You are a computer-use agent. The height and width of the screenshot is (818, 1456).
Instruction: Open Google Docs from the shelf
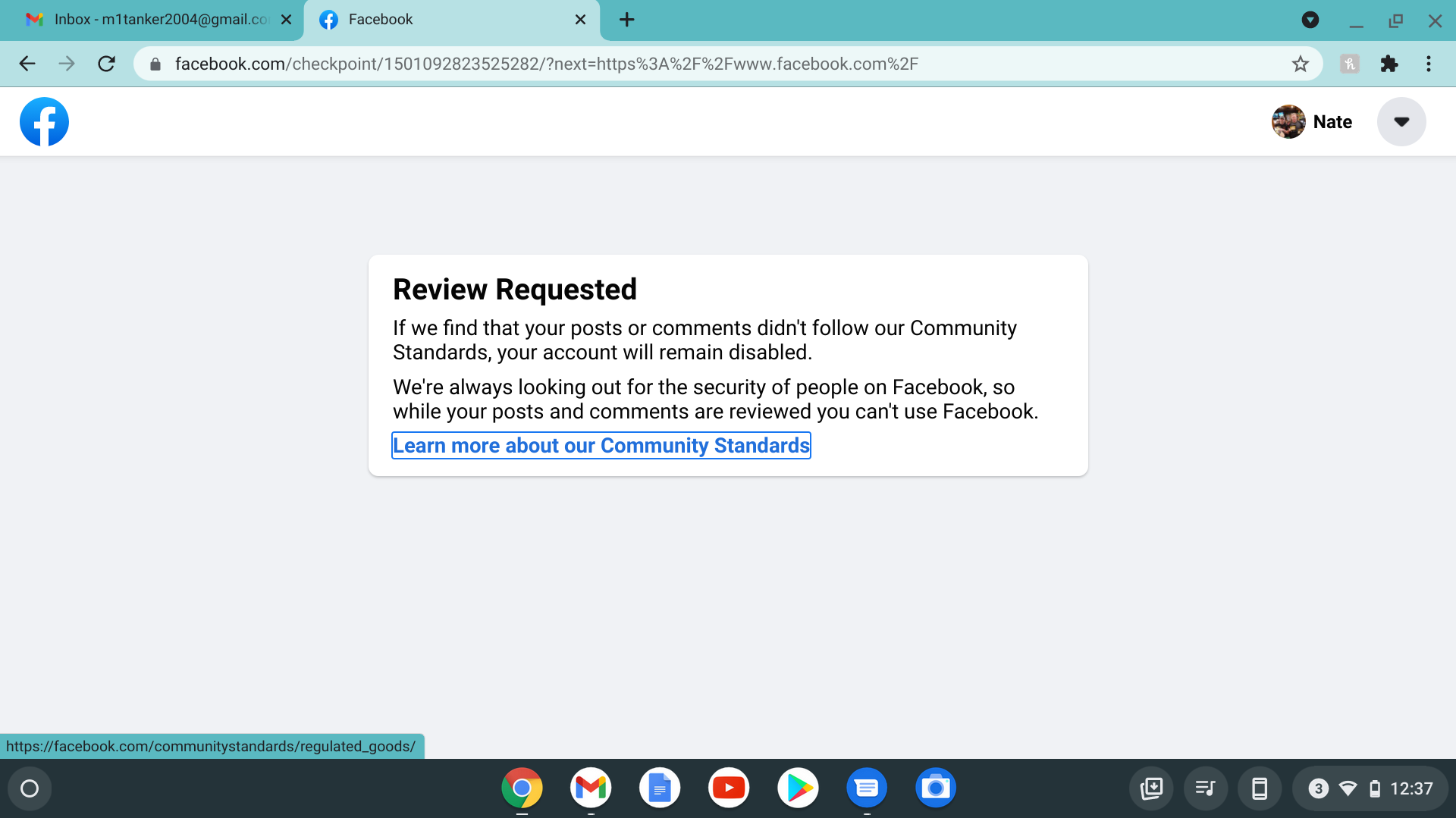pos(659,788)
